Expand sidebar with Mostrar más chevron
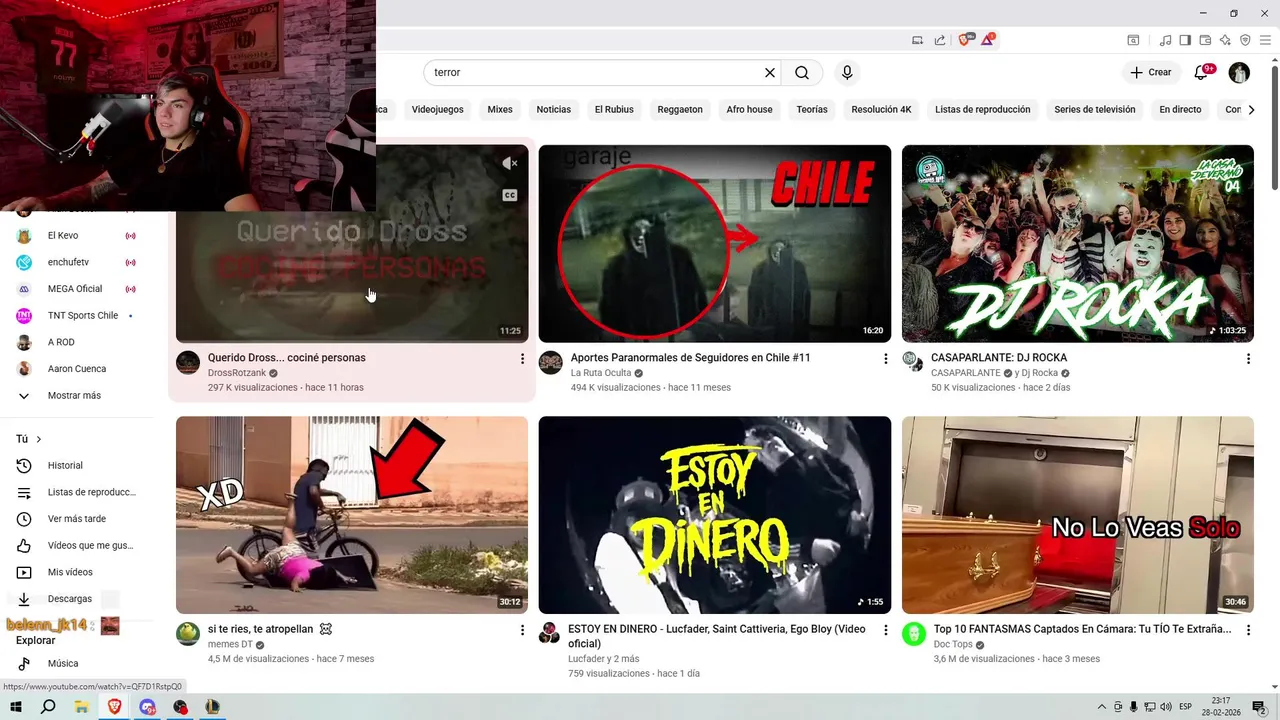This screenshot has width=1280, height=720. [x=24, y=396]
